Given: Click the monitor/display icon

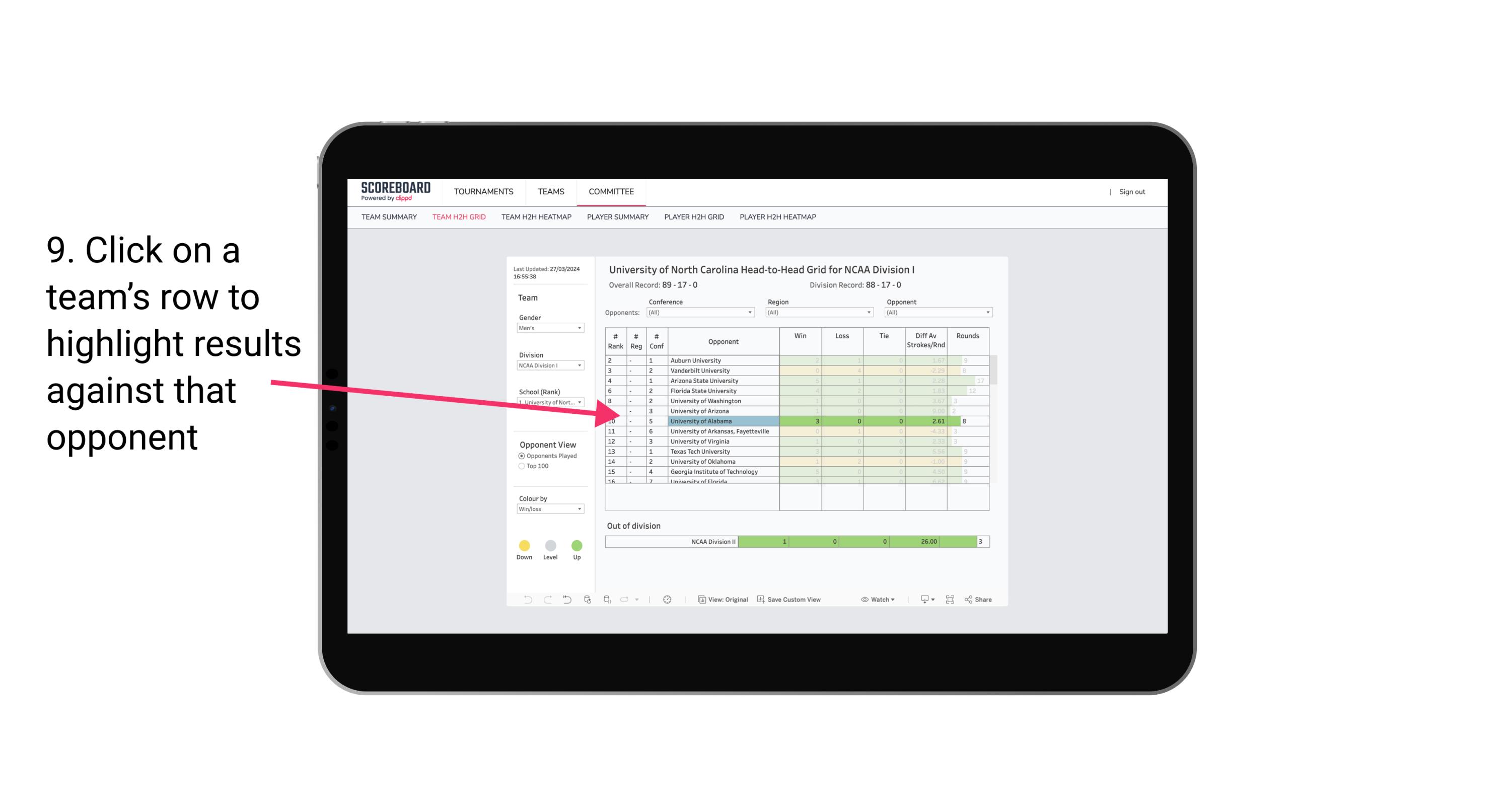Looking at the screenshot, I should pos(920,600).
